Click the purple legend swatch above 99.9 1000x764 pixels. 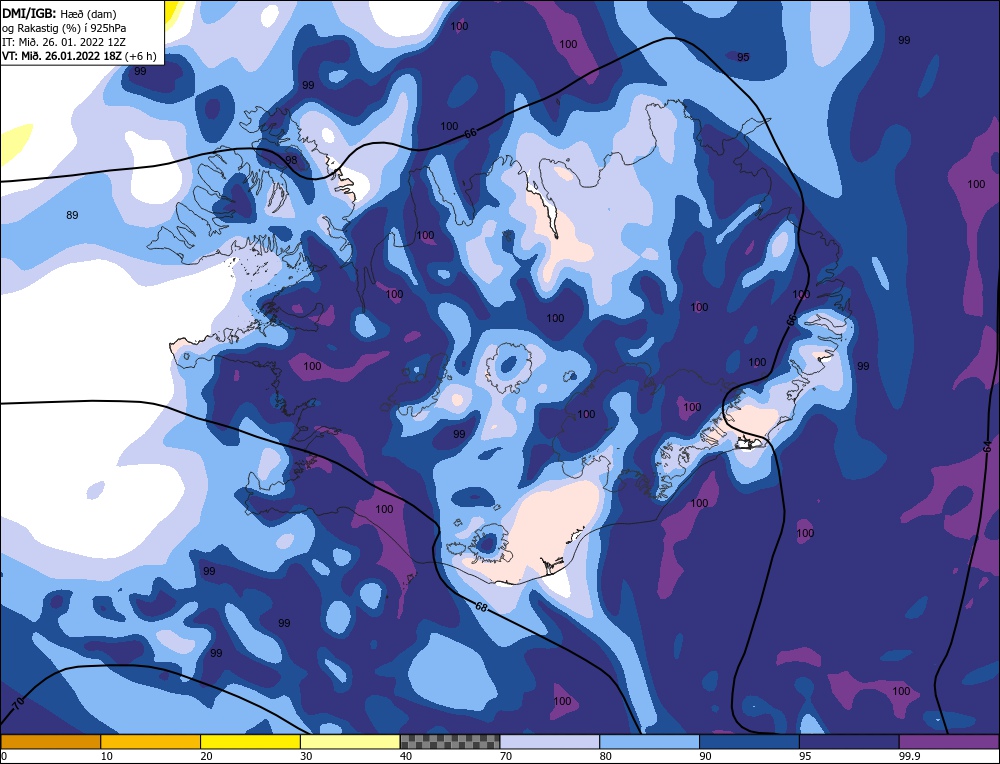[949, 741]
